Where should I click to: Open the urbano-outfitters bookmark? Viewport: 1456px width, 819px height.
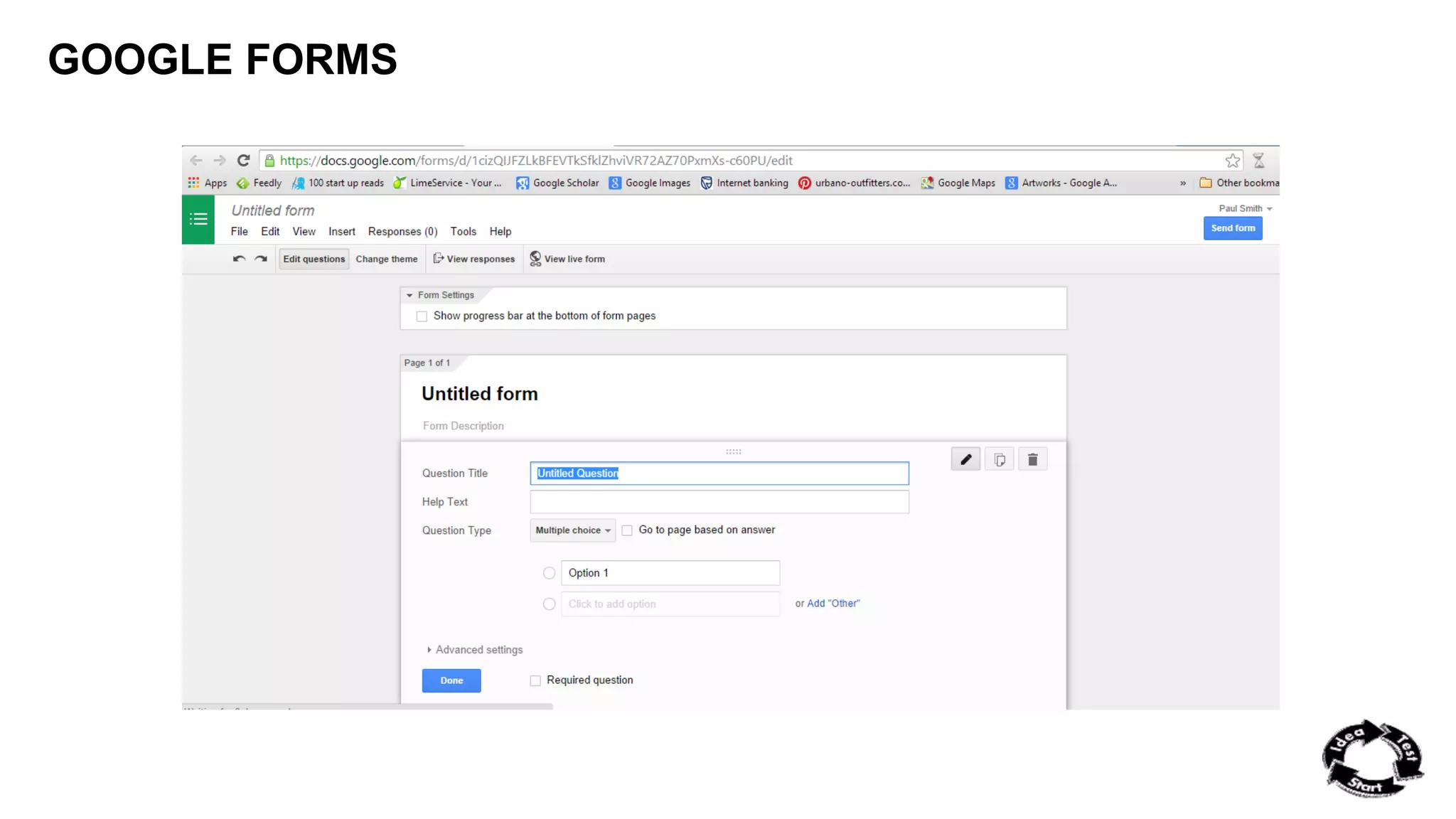pyautogui.click(x=854, y=183)
